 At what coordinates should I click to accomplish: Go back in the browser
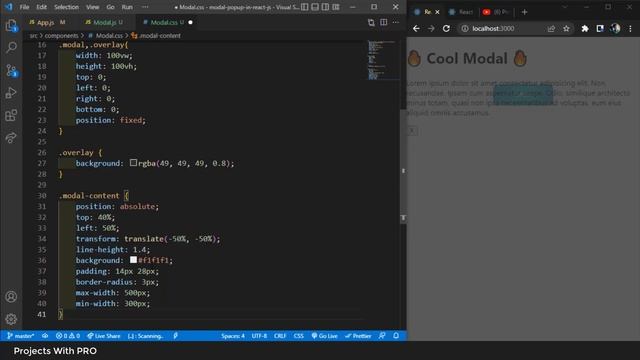coord(416,29)
